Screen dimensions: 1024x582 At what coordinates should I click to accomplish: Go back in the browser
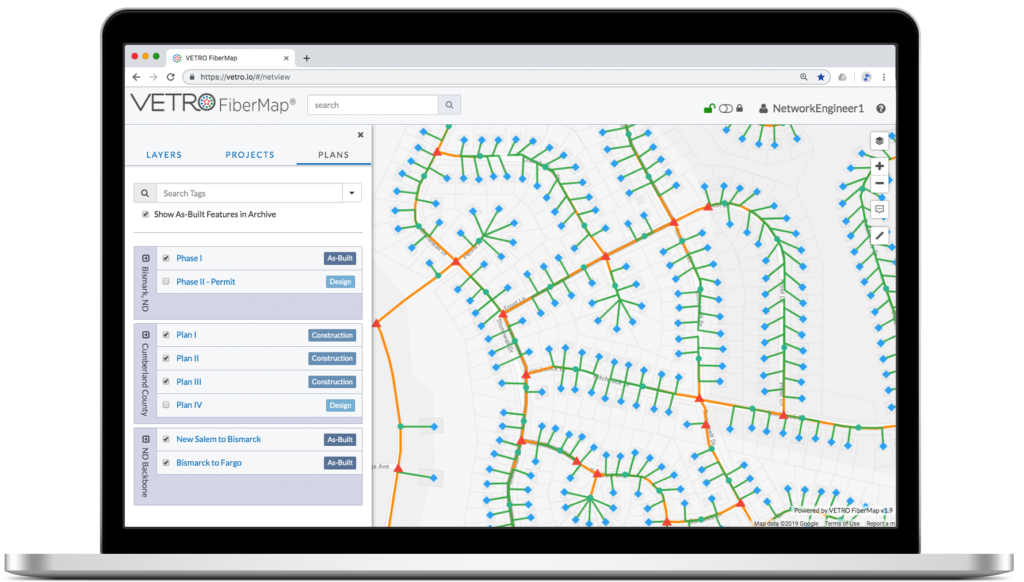click(x=136, y=77)
